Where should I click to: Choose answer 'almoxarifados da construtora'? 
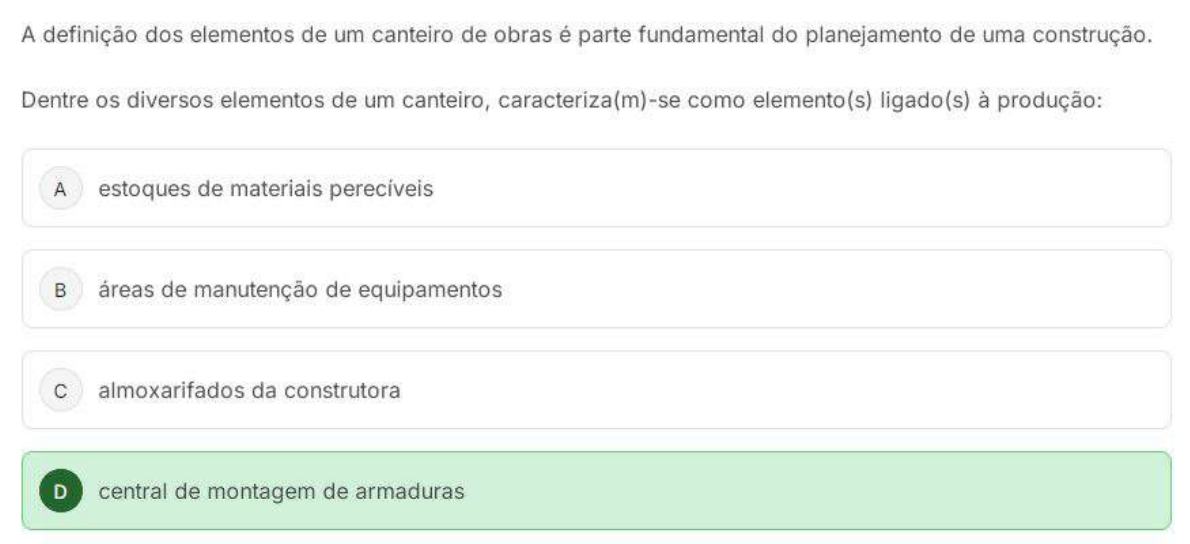click(x=249, y=391)
